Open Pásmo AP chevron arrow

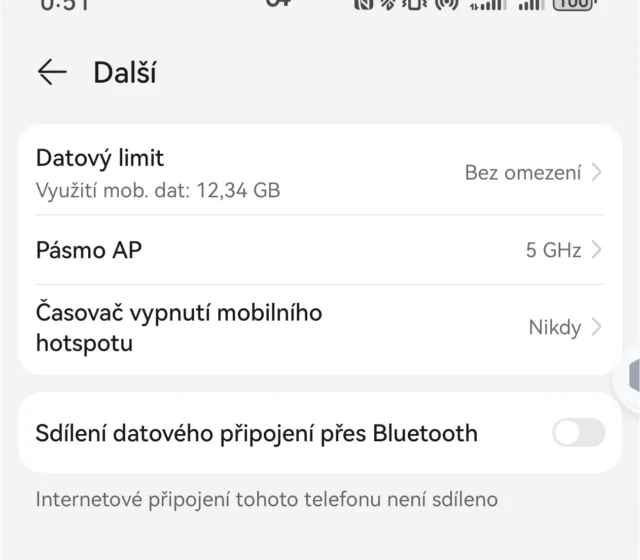(x=597, y=250)
